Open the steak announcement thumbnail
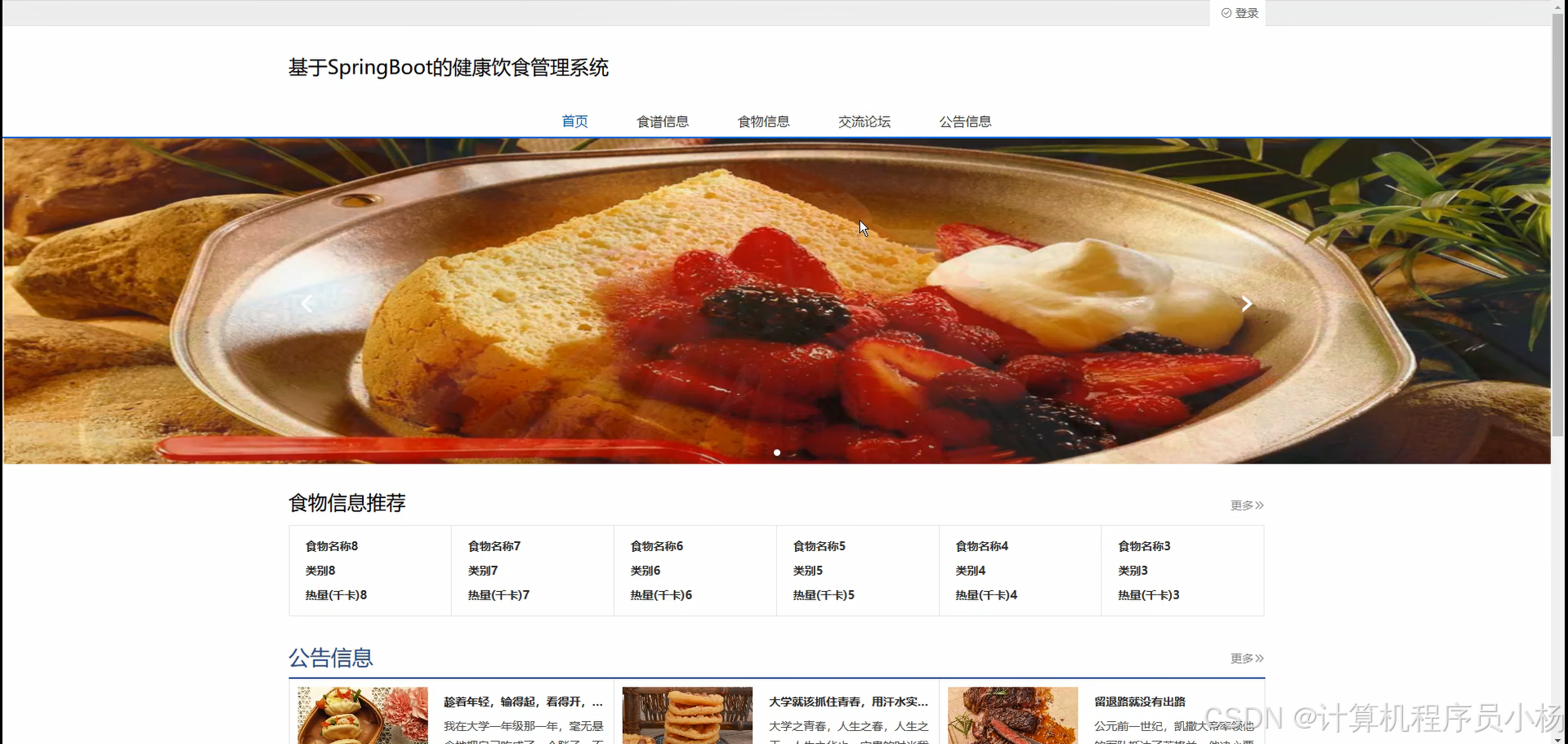Image resolution: width=1568 pixels, height=744 pixels. click(x=1012, y=715)
